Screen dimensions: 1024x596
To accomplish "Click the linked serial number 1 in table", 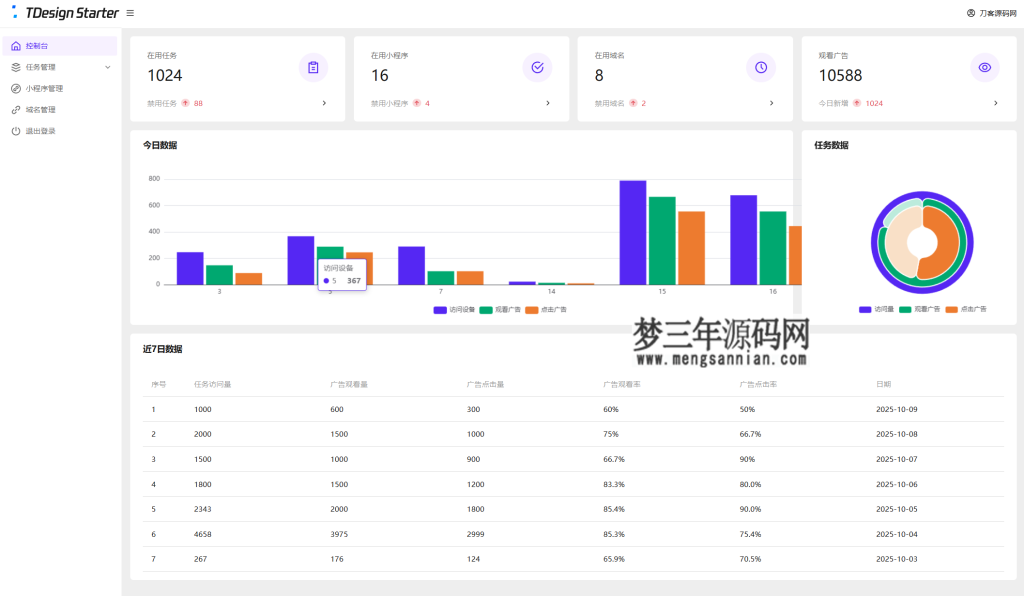I will (152, 408).
